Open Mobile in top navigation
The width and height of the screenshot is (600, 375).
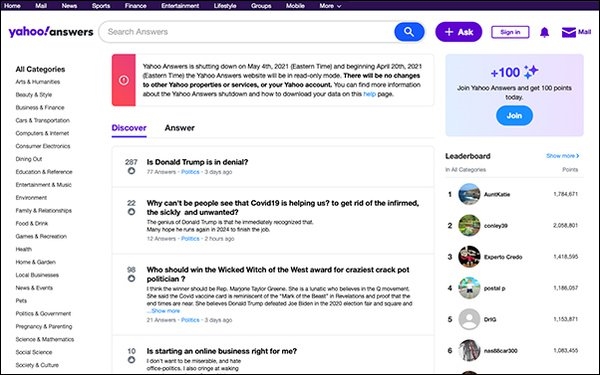(x=295, y=6)
